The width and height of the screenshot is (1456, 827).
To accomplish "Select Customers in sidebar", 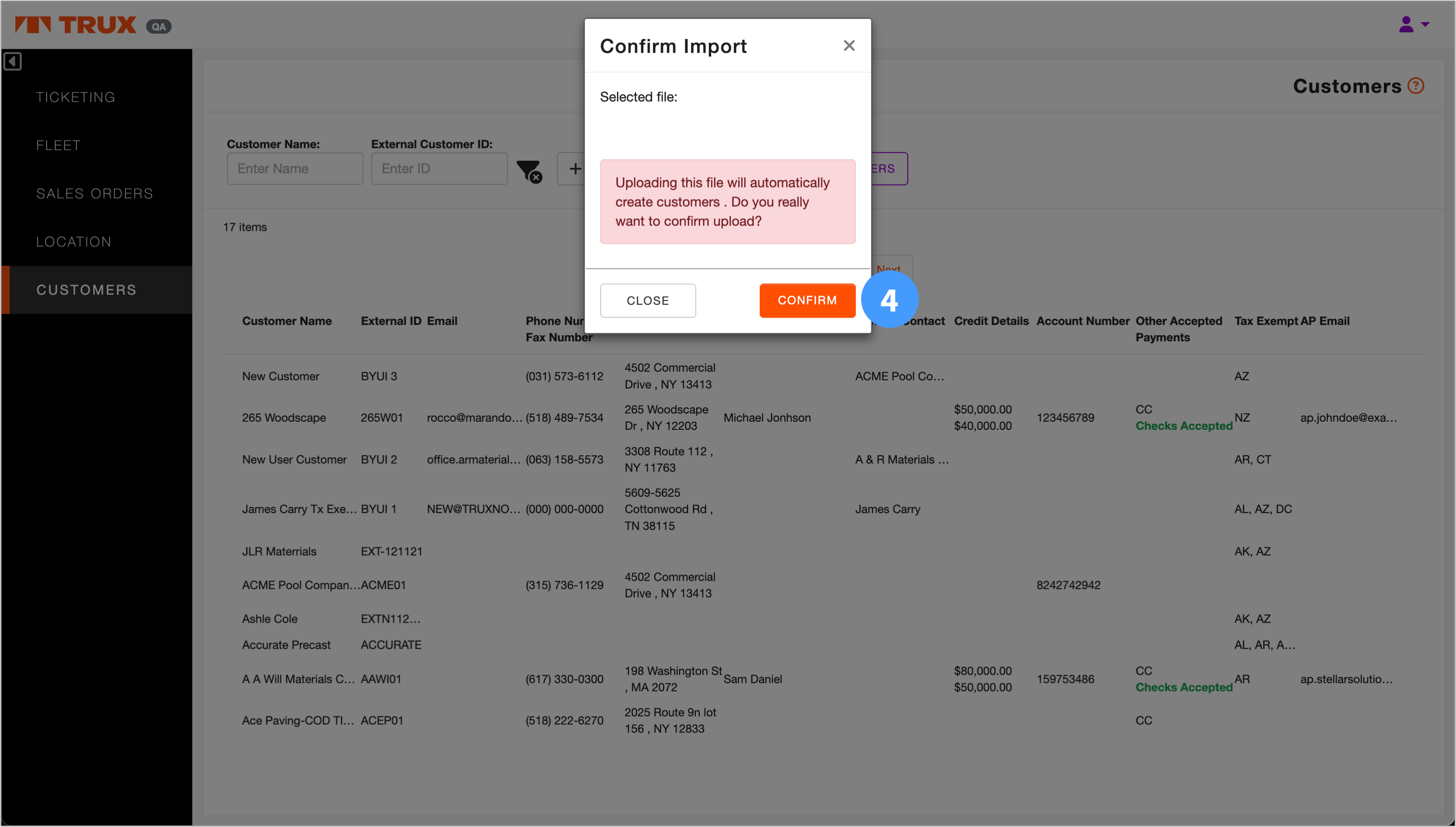I will 86,289.
